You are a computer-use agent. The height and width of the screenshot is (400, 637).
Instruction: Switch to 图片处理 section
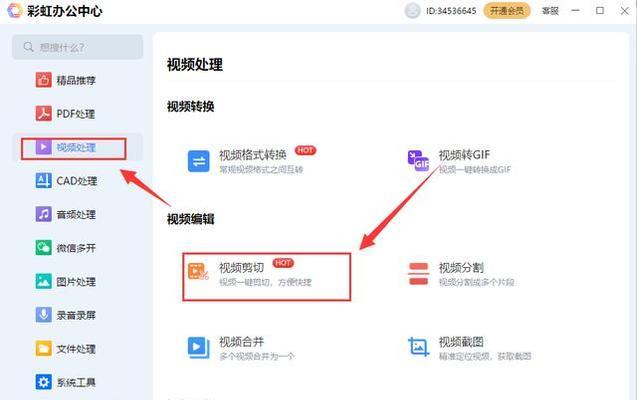77,281
